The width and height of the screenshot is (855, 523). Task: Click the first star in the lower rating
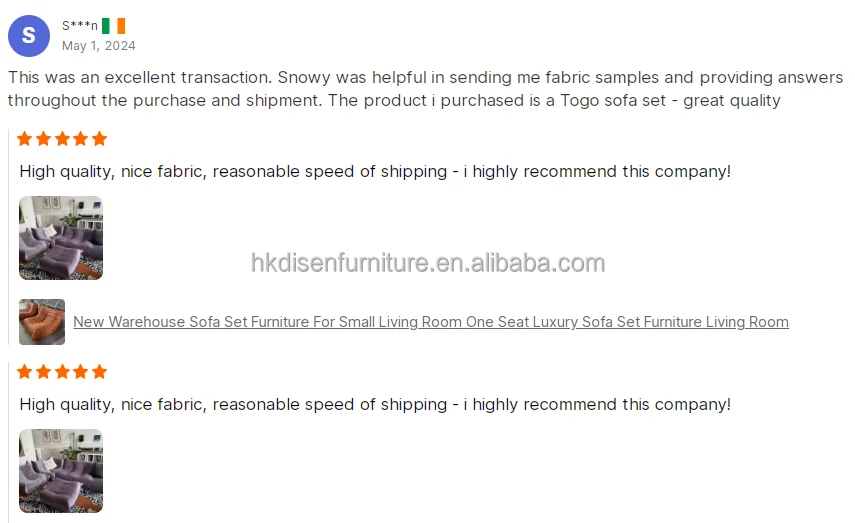click(x=25, y=372)
